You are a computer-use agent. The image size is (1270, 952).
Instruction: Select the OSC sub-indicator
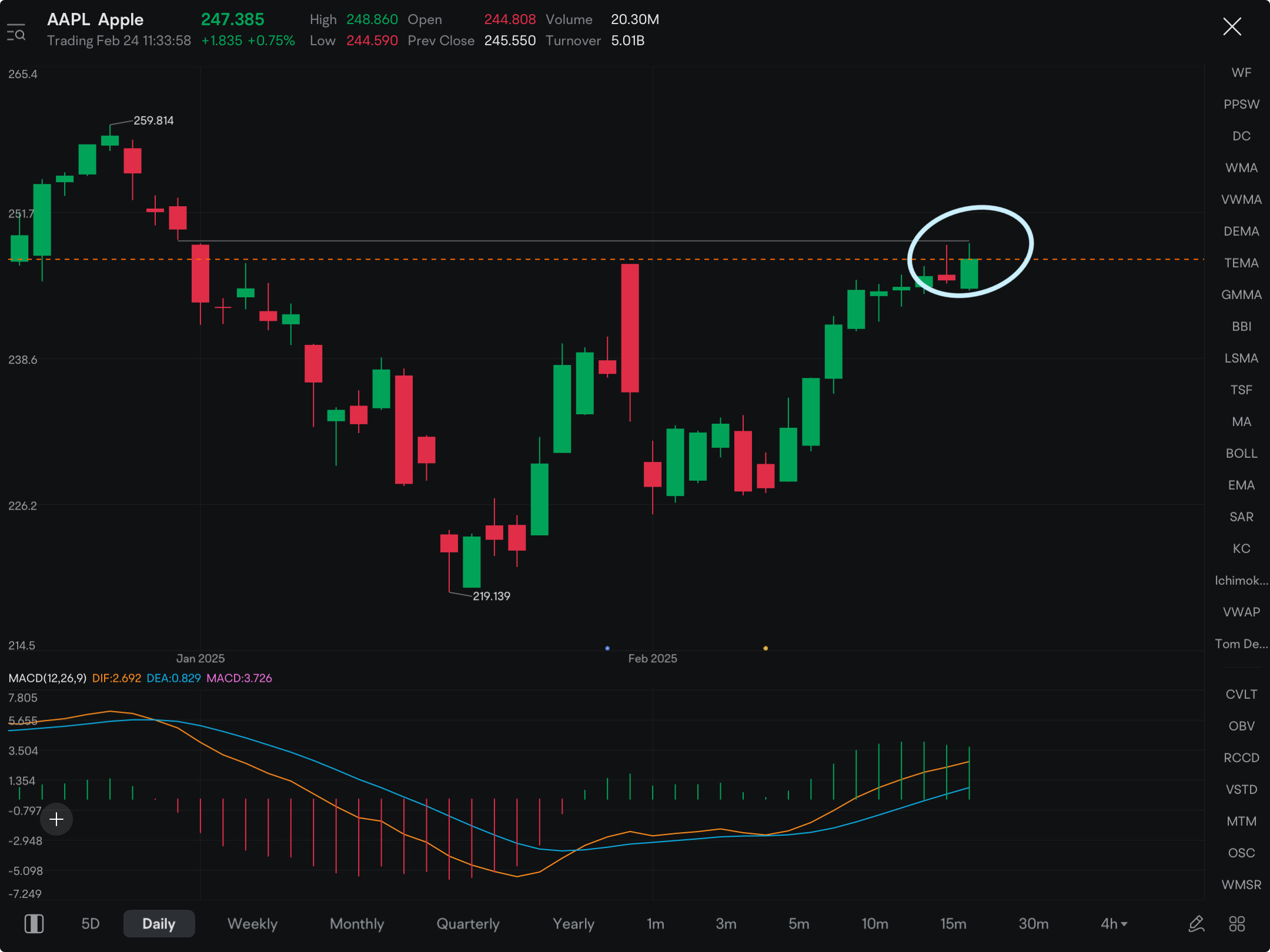[1241, 853]
